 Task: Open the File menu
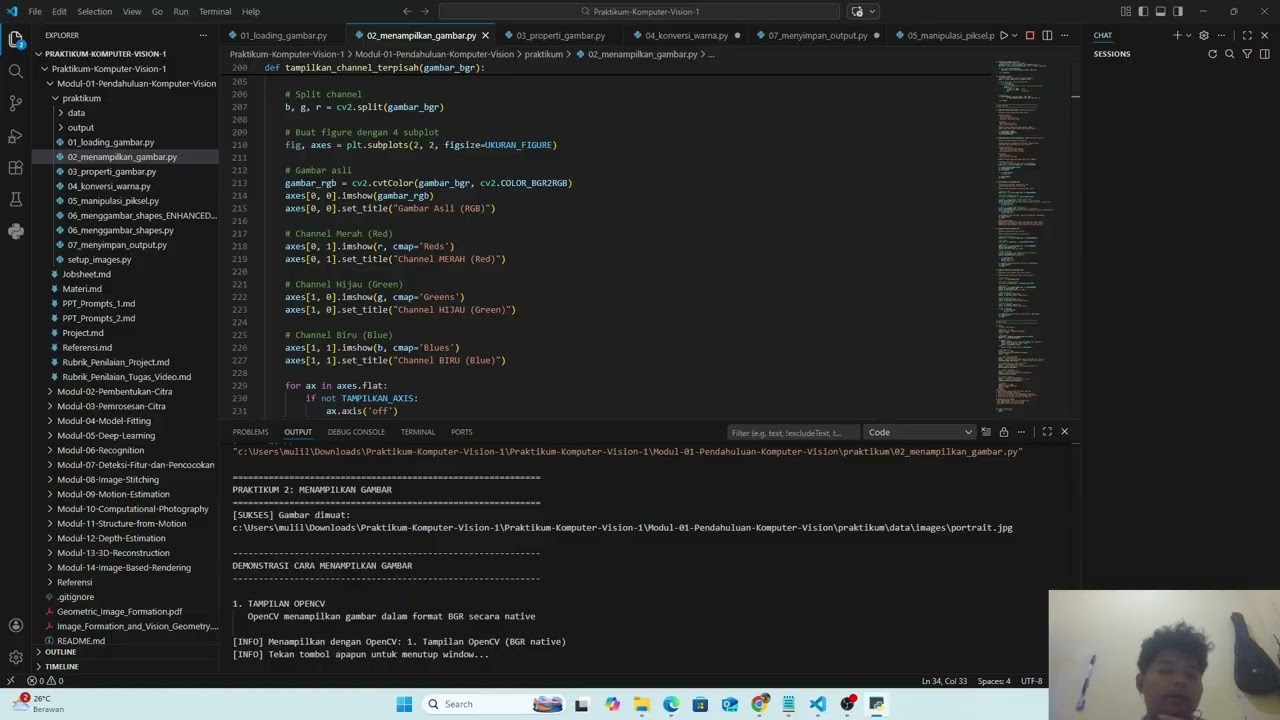click(35, 11)
